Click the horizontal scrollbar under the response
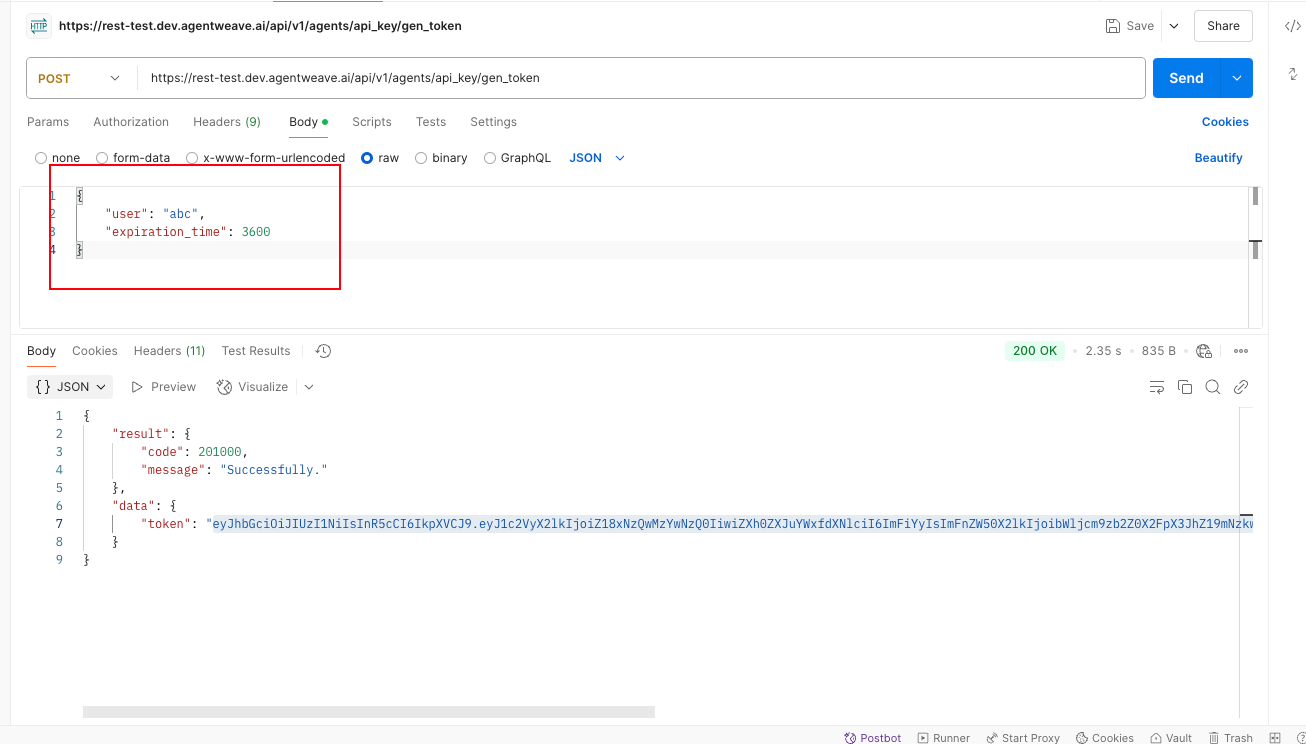Screen dimensions: 1306x744 tap(368, 712)
